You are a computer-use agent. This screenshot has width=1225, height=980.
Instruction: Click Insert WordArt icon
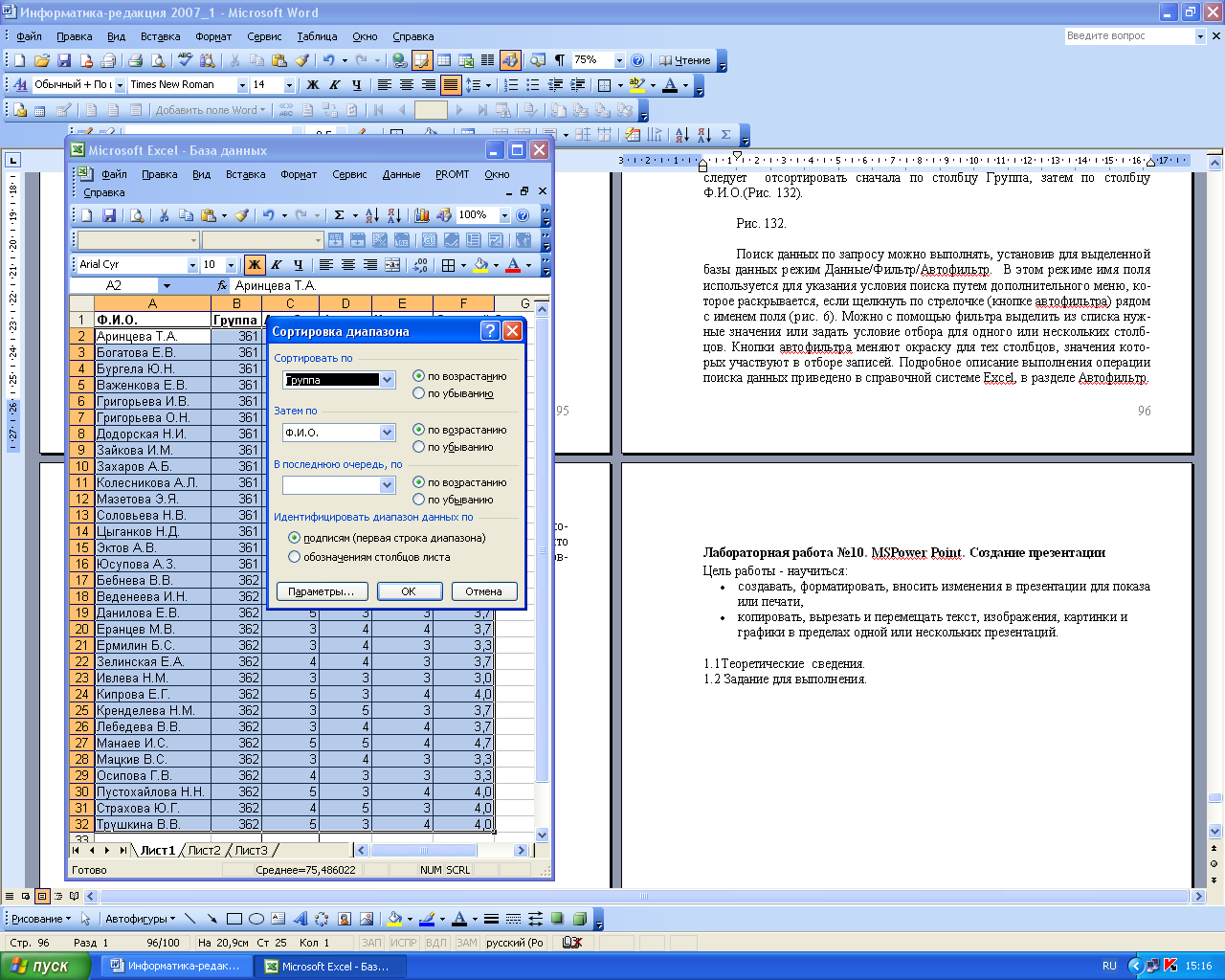coord(301,919)
